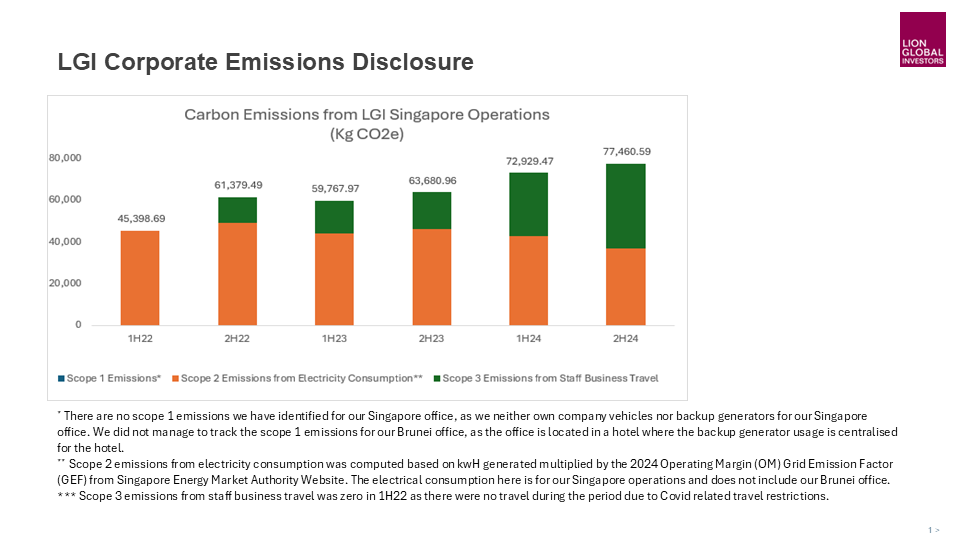960x540 pixels.
Task: Click the 20,000 y-axis label
Action: 65,283
